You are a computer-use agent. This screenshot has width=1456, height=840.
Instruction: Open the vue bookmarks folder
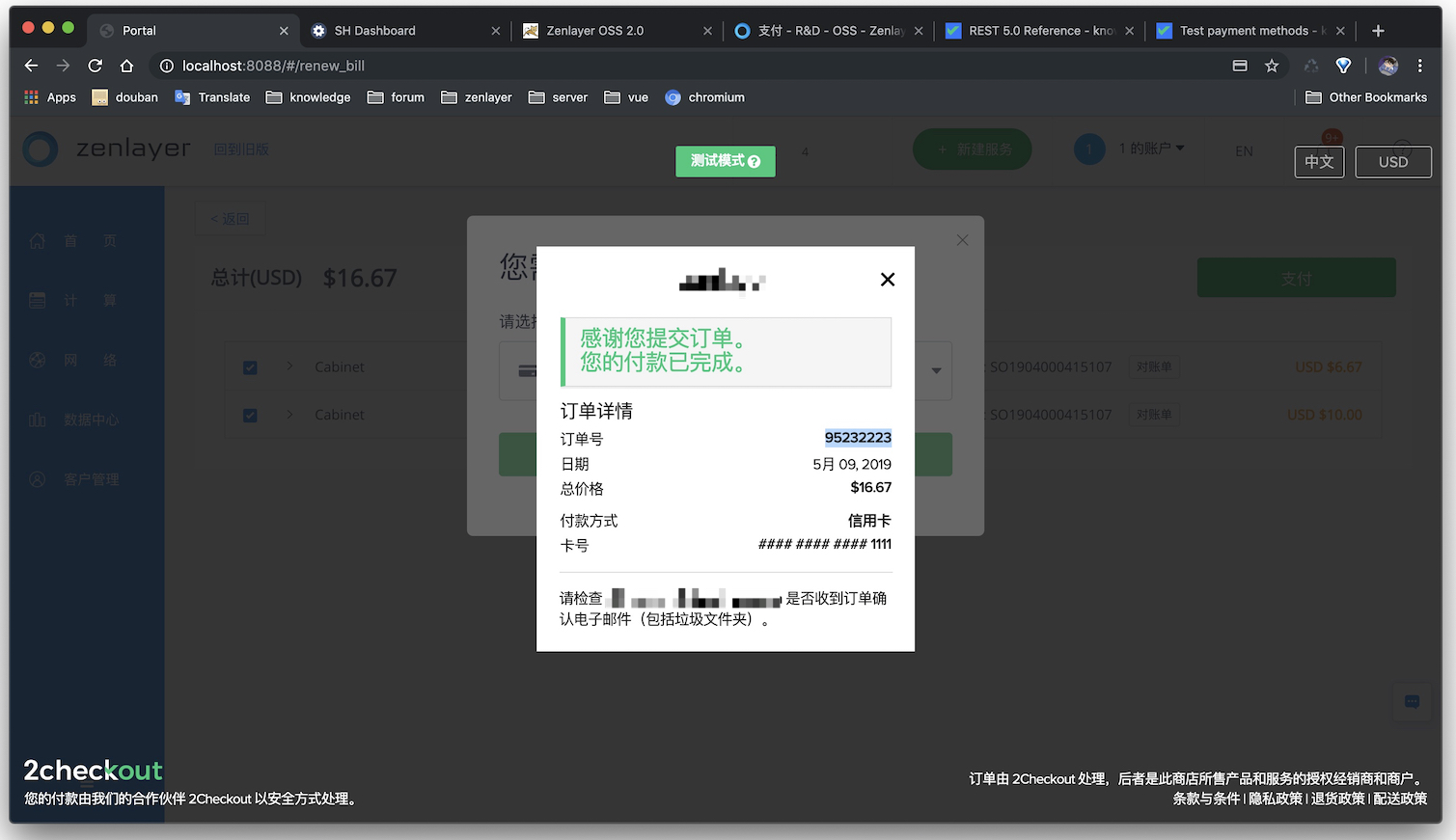[625, 97]
